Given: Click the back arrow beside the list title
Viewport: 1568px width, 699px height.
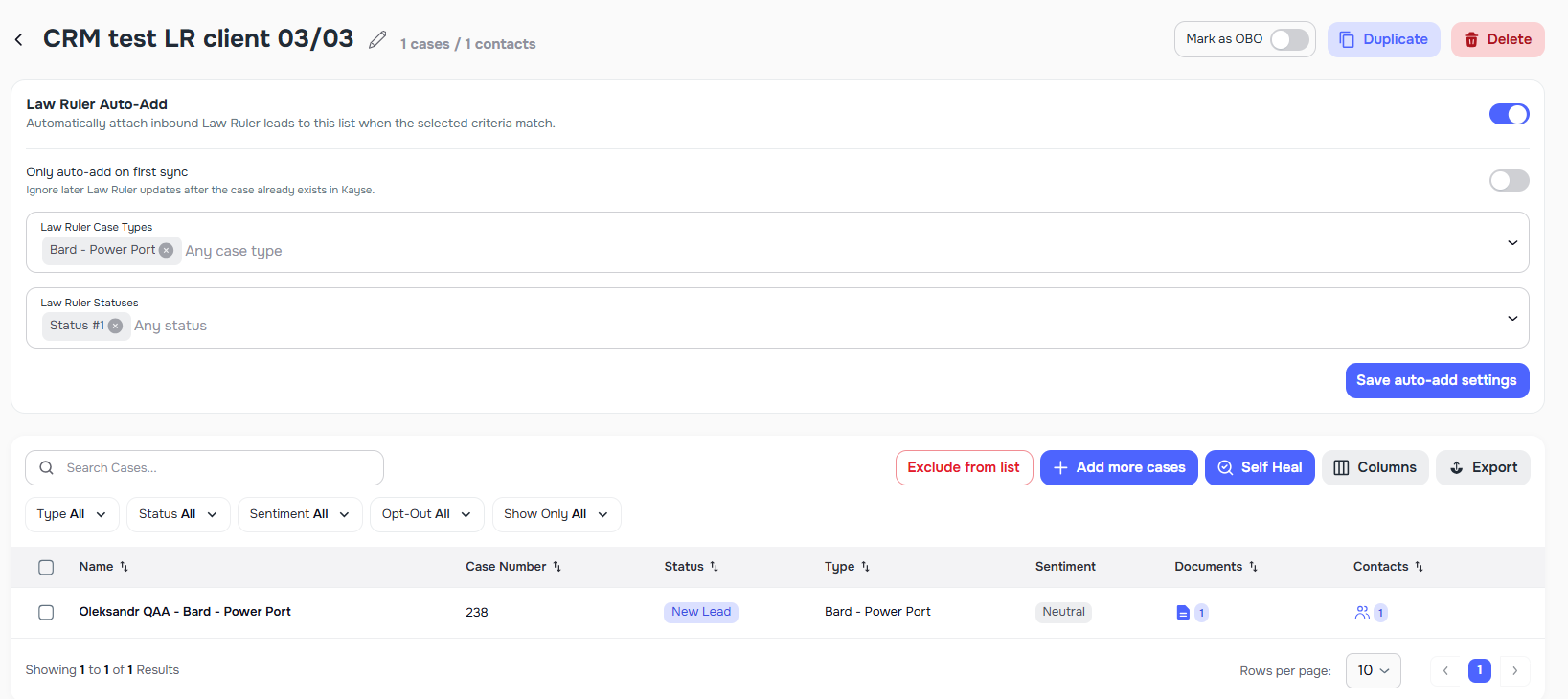Looking at the screenshot, I should click(19, 39).
